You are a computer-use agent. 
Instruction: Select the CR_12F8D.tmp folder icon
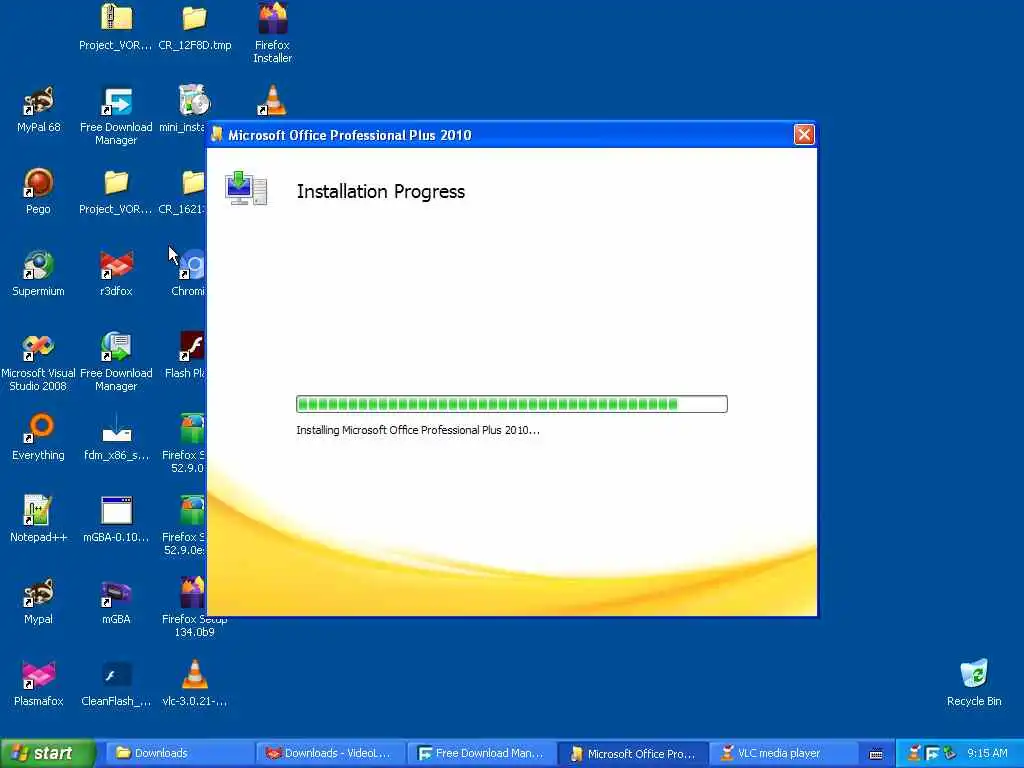point(195,20)
